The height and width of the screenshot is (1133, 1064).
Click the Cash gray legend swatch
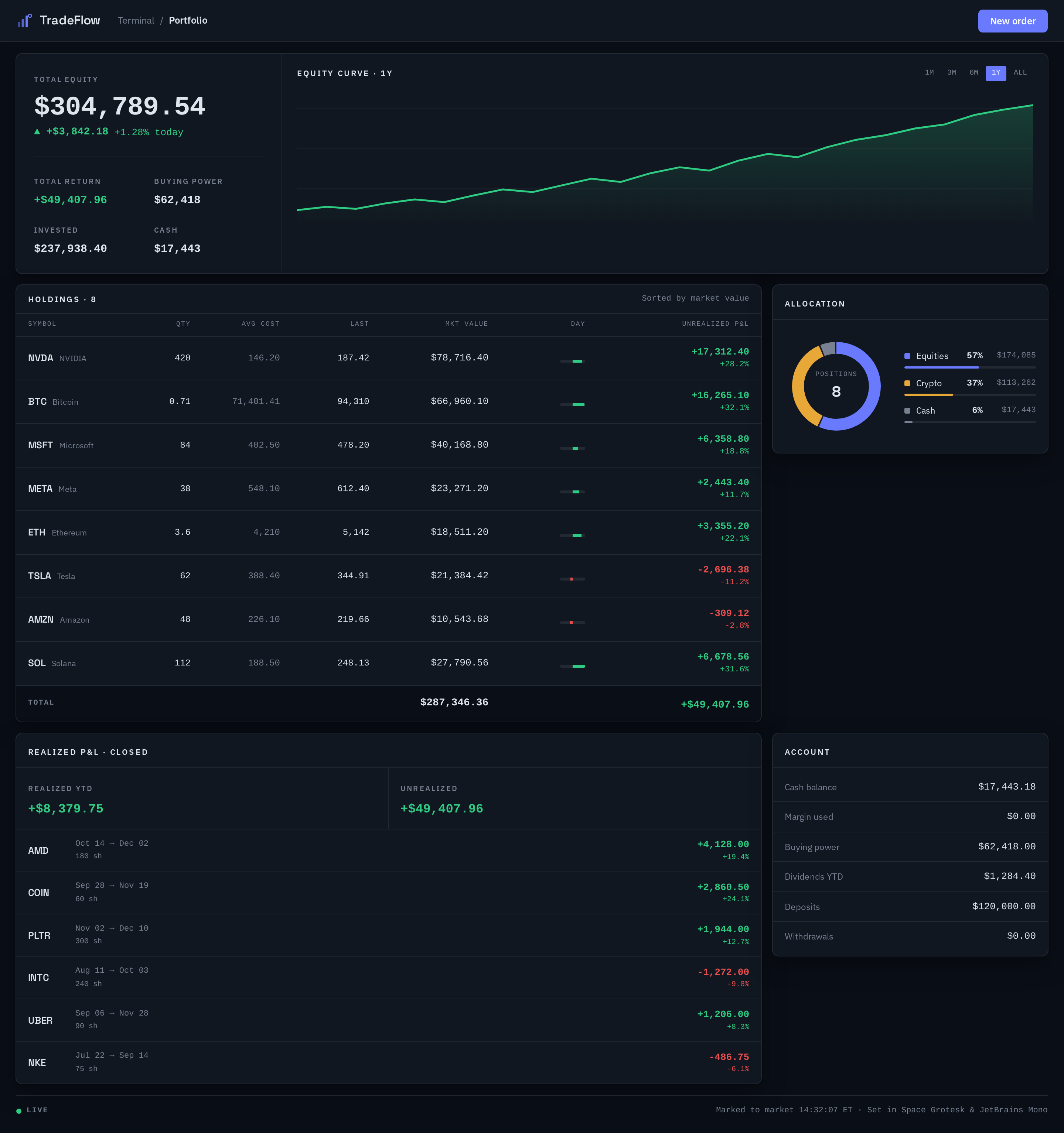coord(907,411)
